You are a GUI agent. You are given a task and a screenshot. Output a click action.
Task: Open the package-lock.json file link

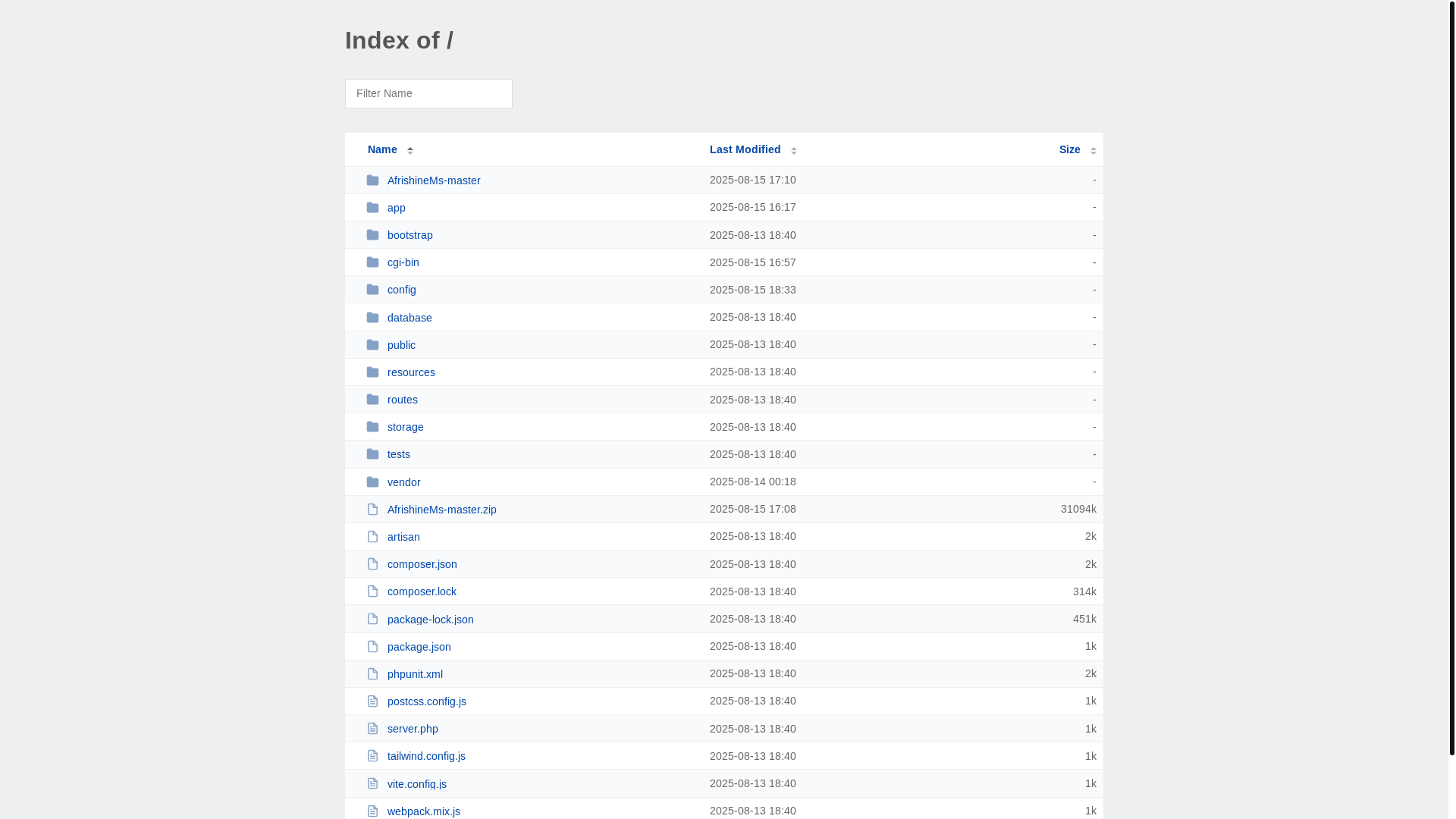(431, 620)
